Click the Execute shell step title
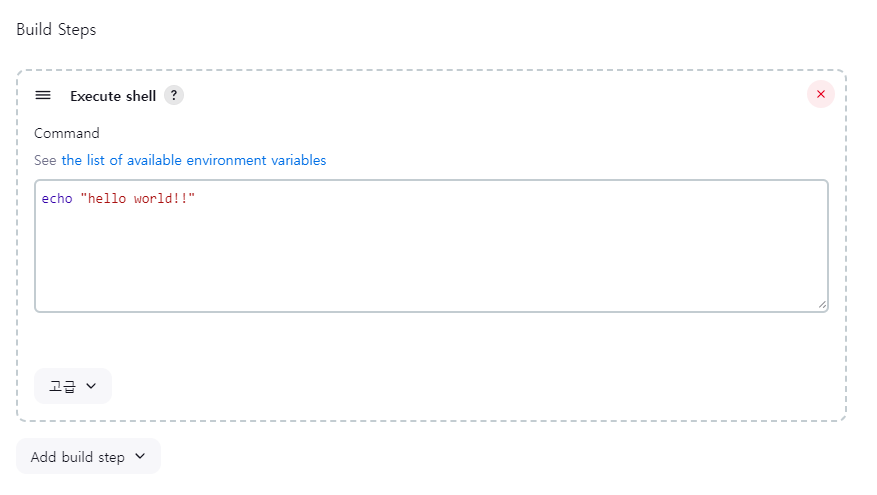877x495 pixels. tap(113, 96)
